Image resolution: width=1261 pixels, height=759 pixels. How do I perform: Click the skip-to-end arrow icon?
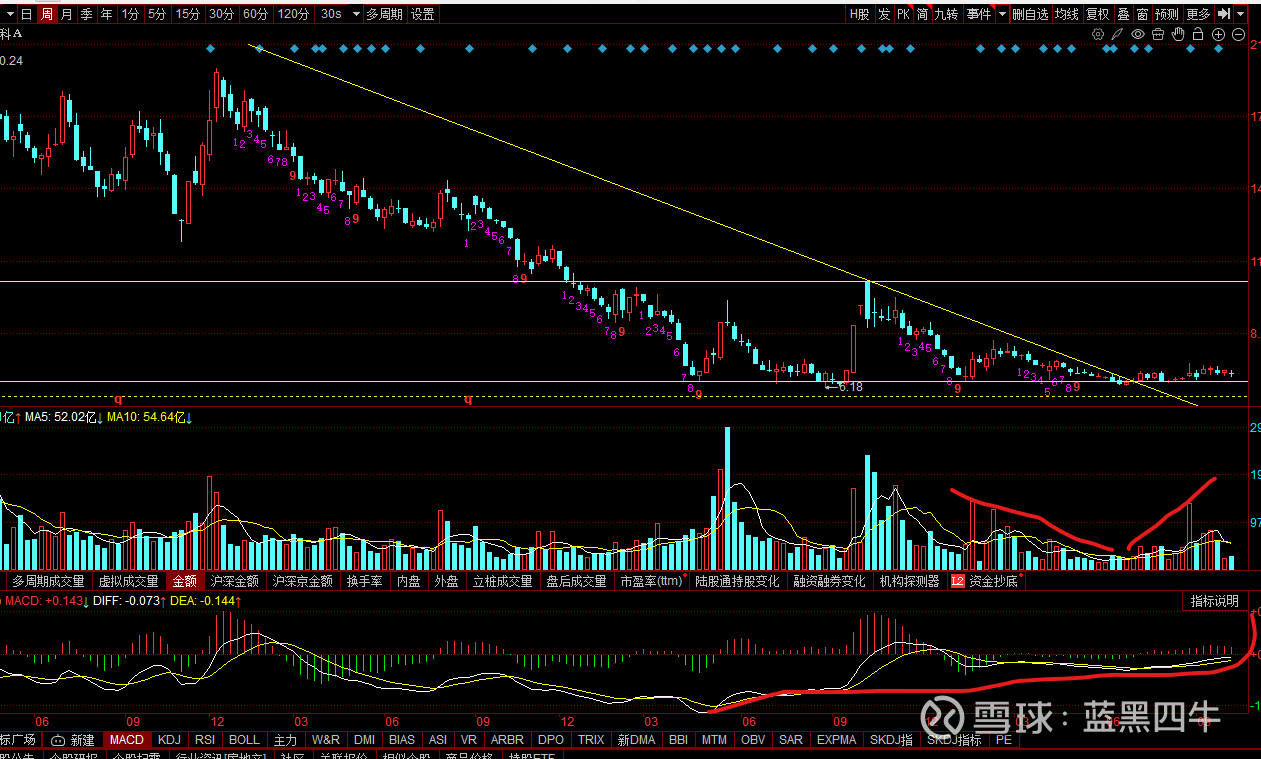click(1223, 14)
